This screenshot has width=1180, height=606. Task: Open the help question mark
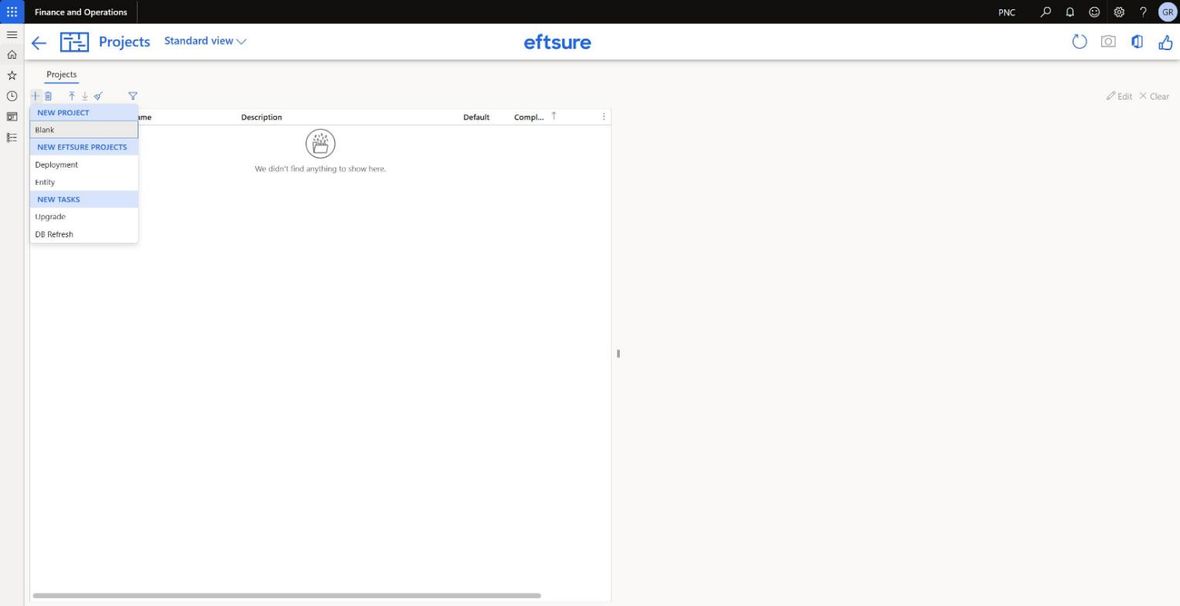coord(1143,12)
